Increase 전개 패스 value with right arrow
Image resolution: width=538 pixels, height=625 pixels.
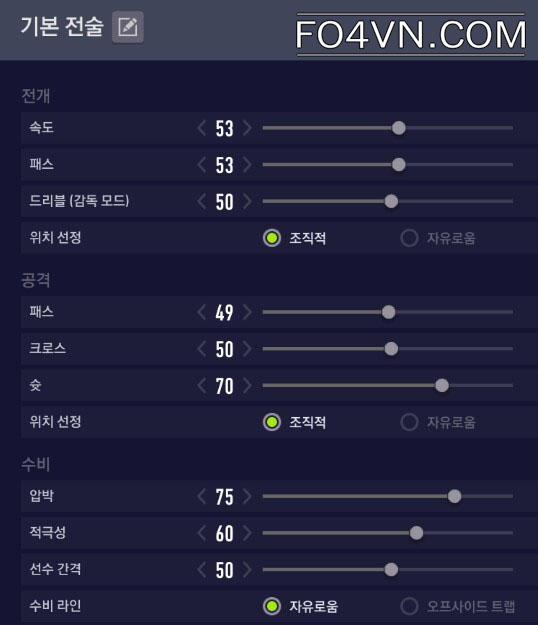(247, 165)
